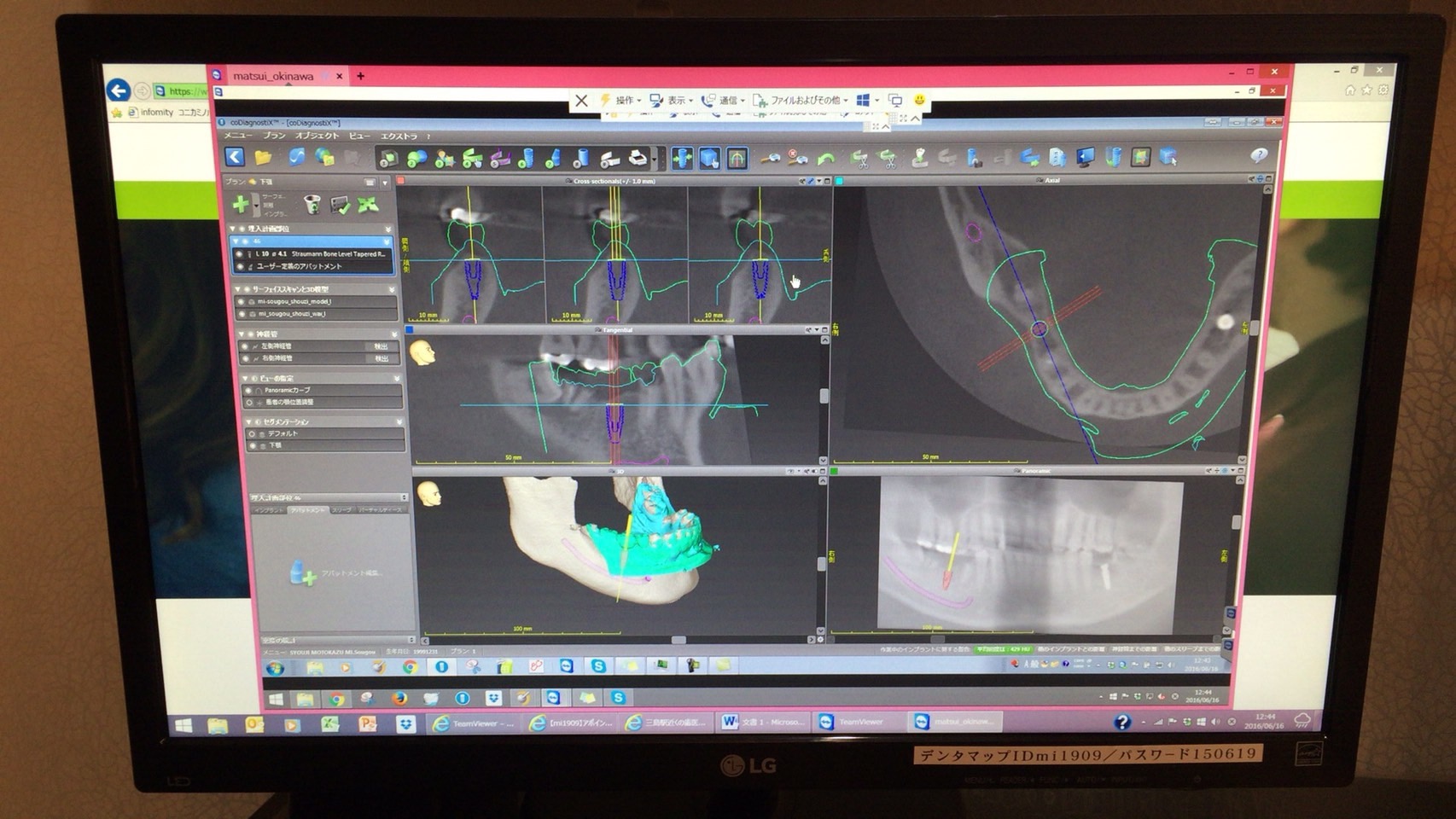The width and height of the screenshot is (1456, 819).
Task: Click the Tangential view vertical scrollbar
Action: point(824,396)
